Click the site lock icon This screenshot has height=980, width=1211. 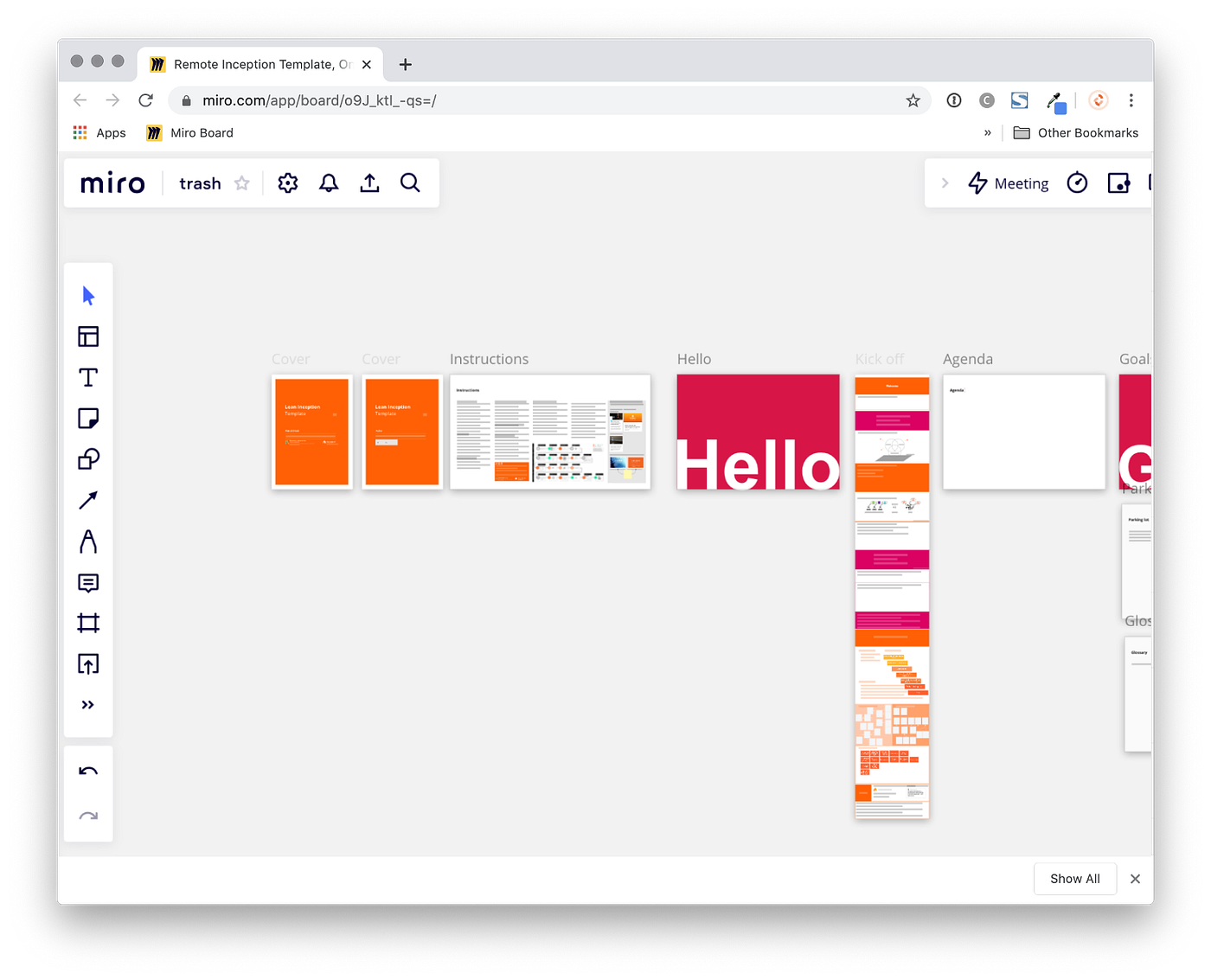(x=186, y=100)
